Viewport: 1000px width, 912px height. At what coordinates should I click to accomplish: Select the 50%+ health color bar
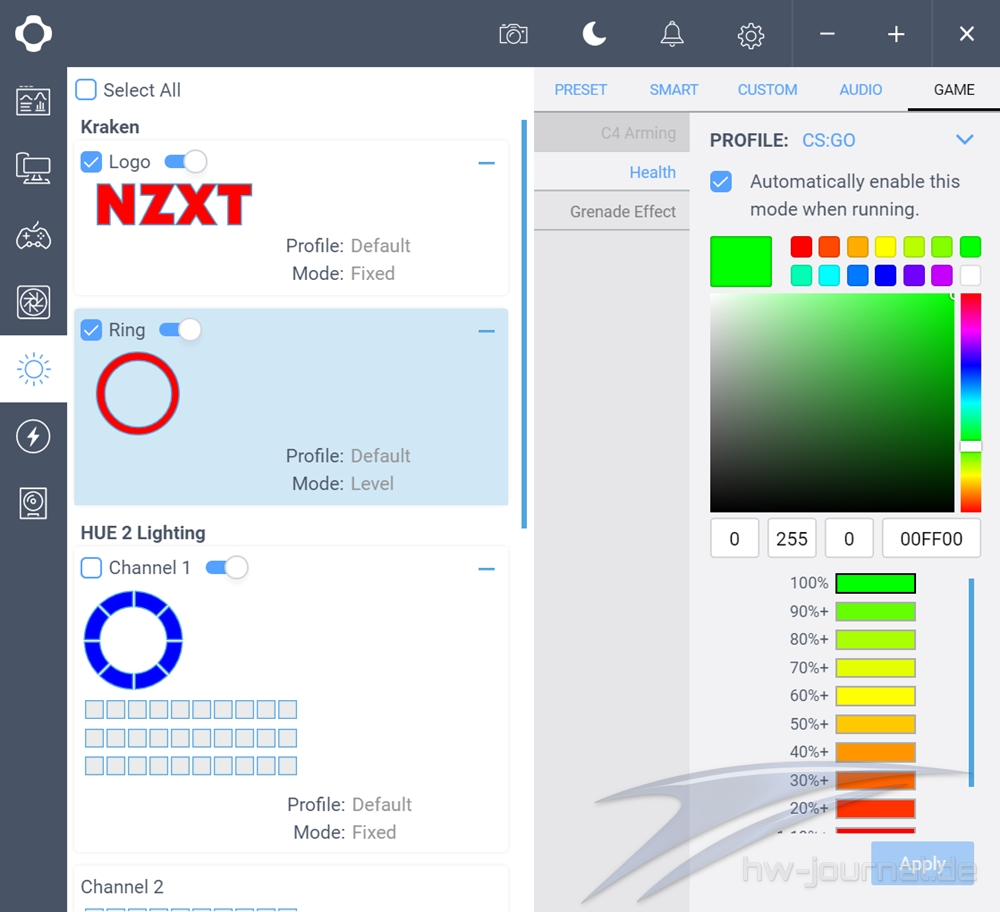(x=876, y=724)
